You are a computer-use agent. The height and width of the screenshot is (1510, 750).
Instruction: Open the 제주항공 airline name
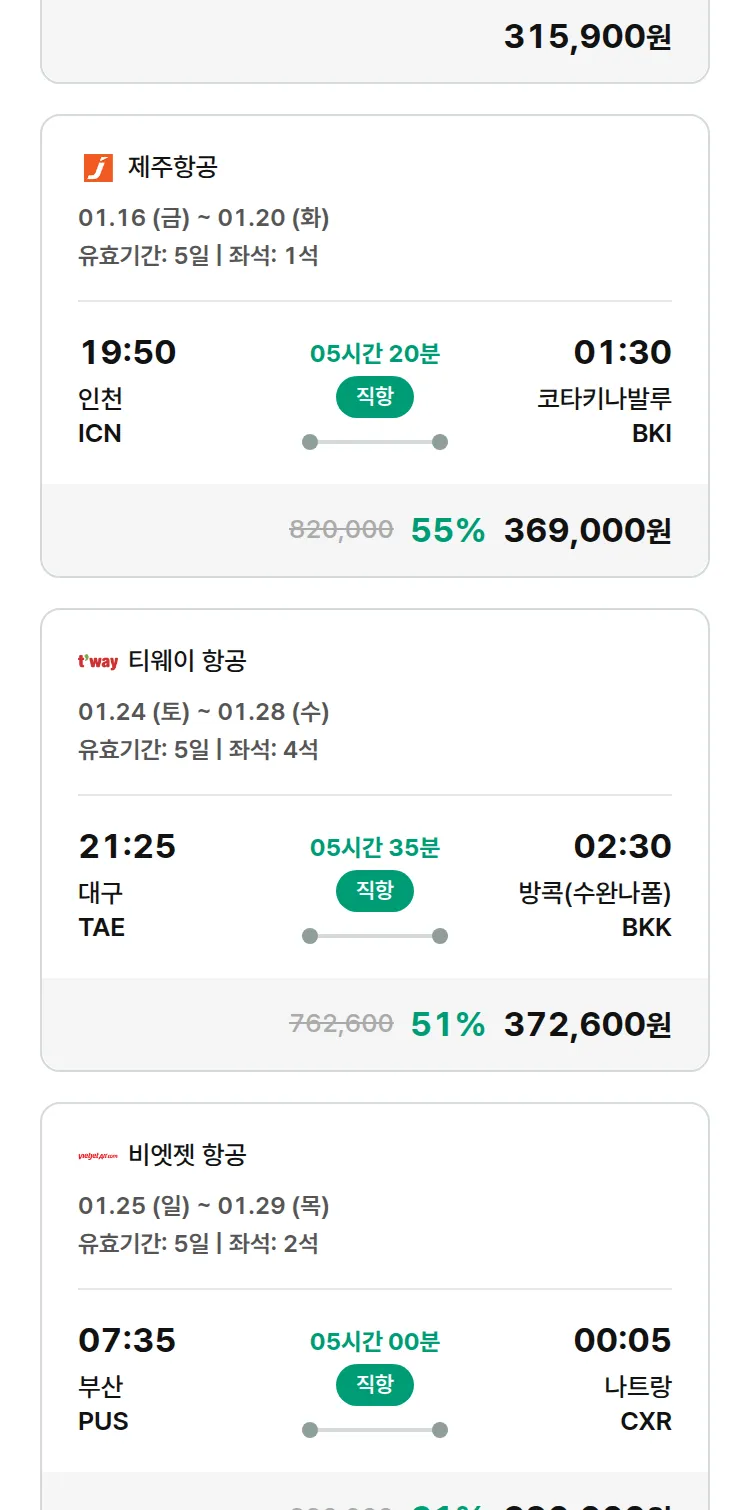pyautogui.click(x=172, y=167)
